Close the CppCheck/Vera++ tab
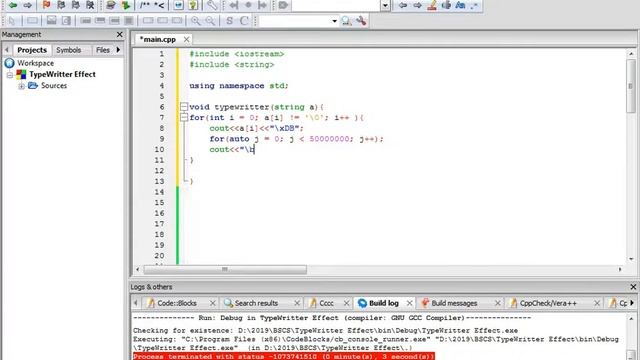Viewport: 640px width, 360px height. pos(597,303)
